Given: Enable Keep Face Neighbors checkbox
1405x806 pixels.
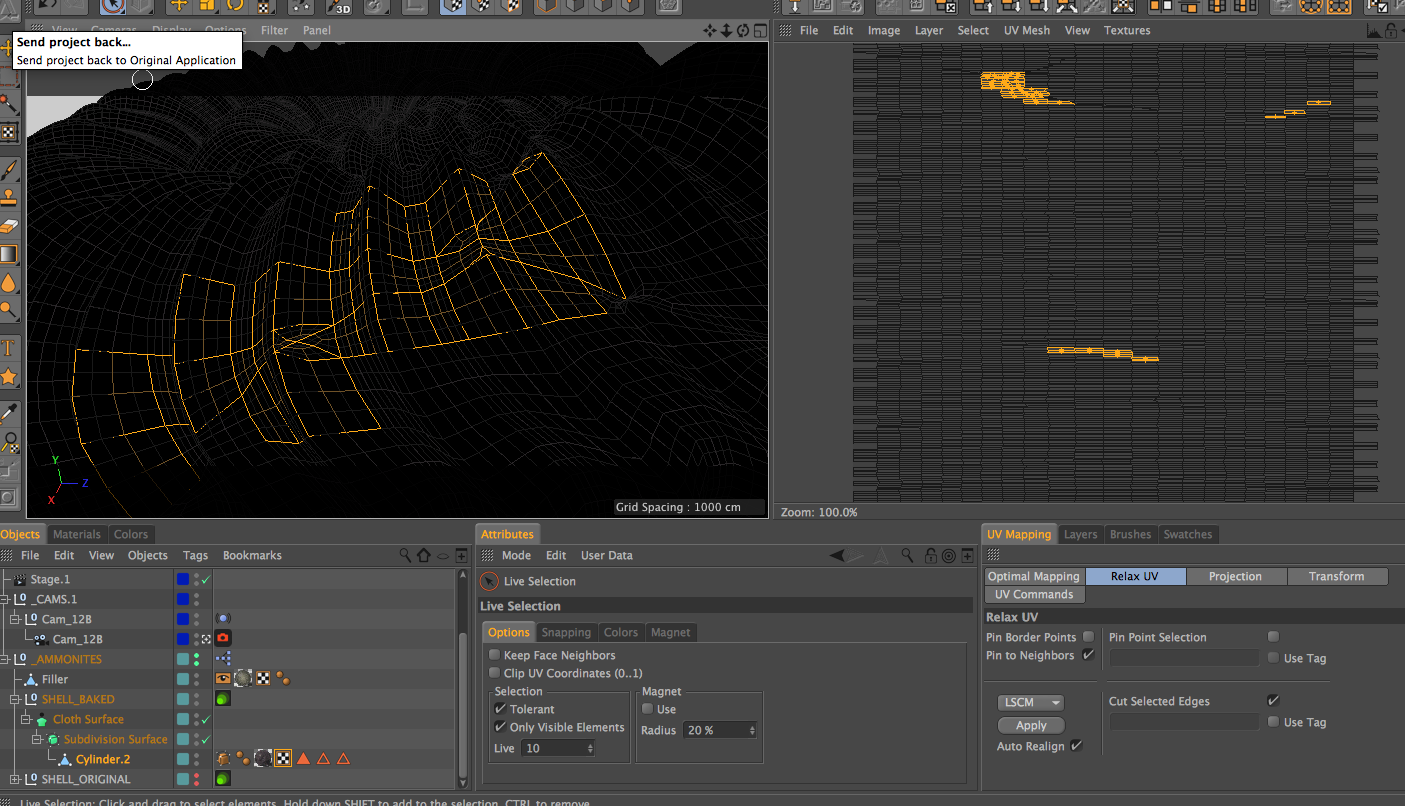Looking at the screenshot, I should coord(494,655).
